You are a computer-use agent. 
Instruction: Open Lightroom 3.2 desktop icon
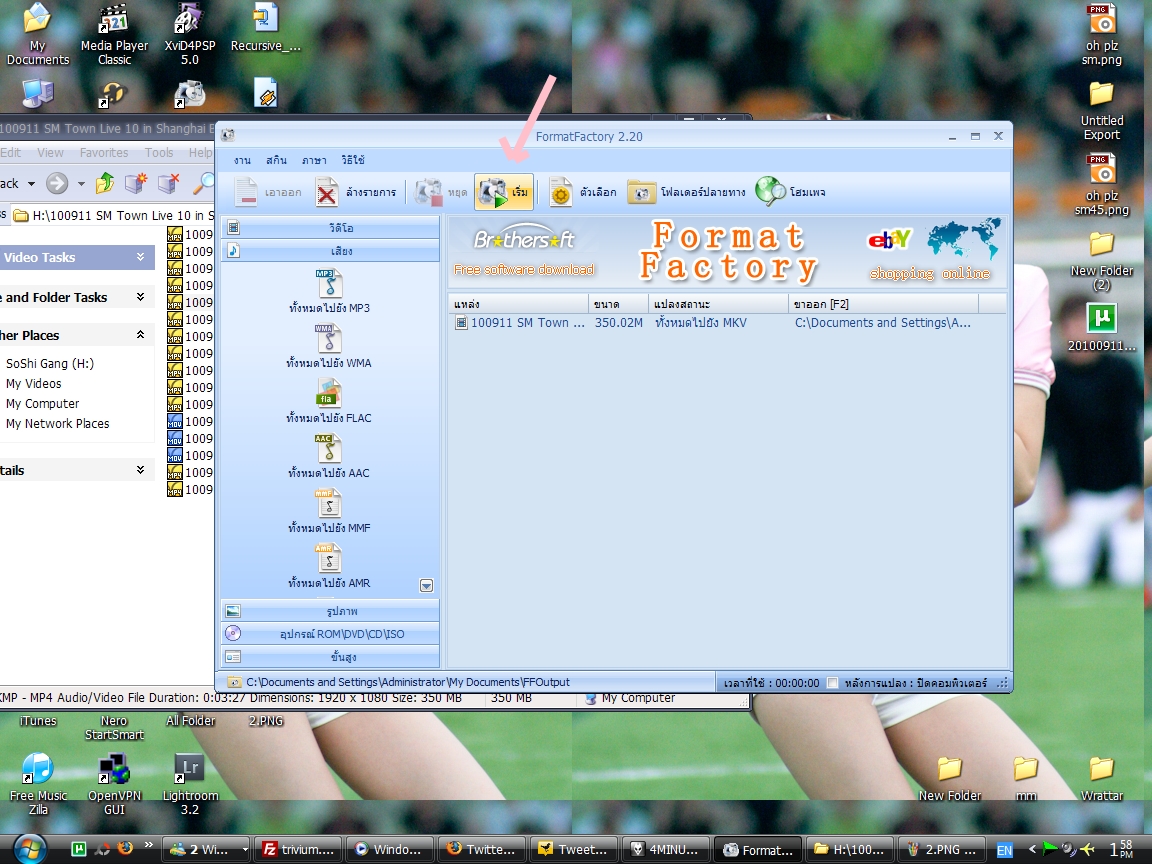(190, 784)
